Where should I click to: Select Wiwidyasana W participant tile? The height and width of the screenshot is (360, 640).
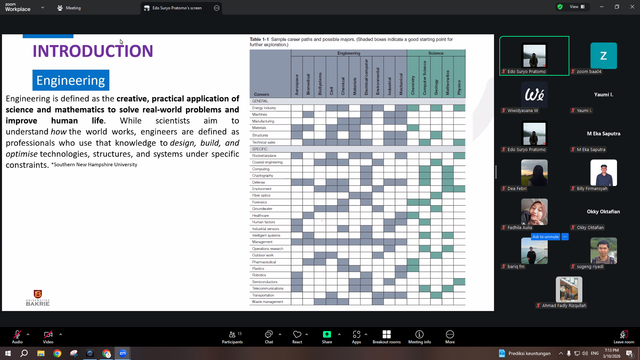(534, 95)
